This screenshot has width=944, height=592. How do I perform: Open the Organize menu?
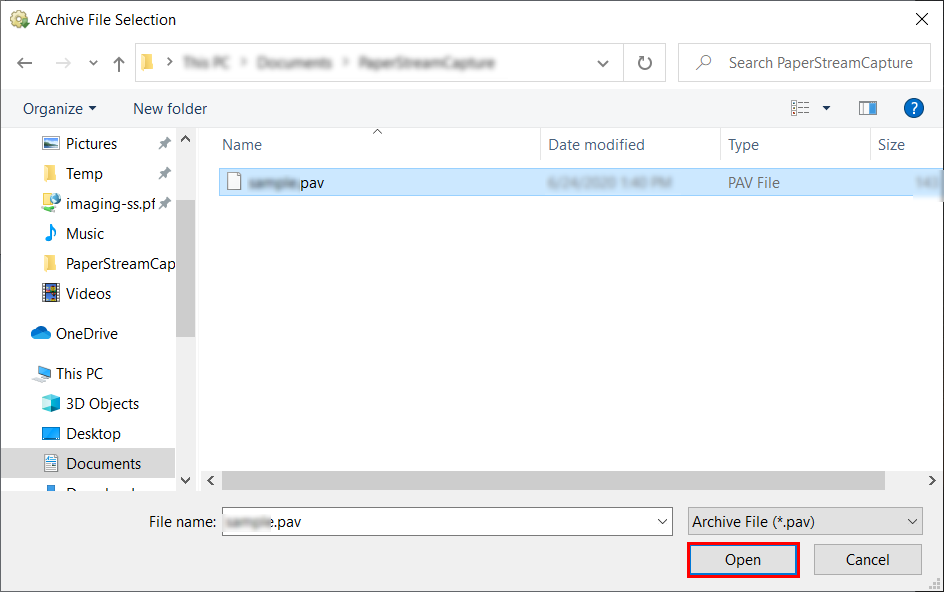tap(58, 108)
